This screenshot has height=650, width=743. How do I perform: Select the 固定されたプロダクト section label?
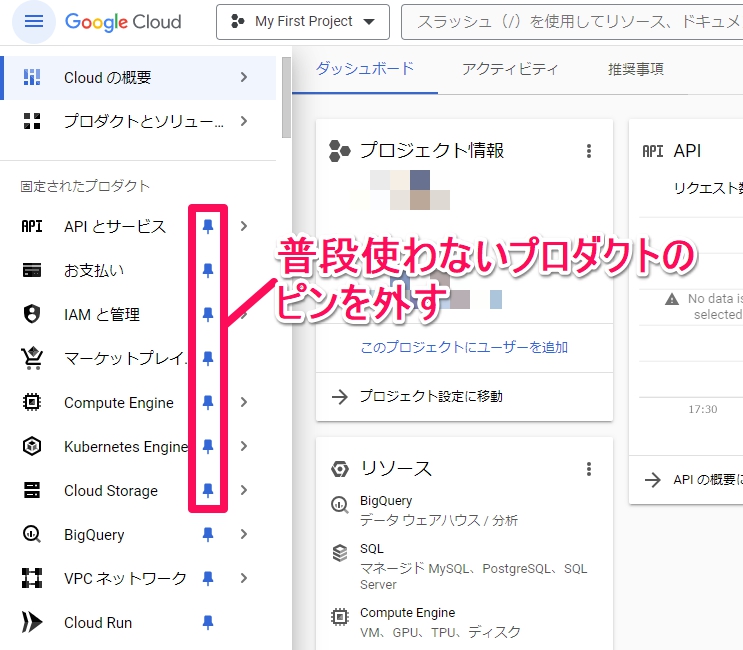(85, 186)
